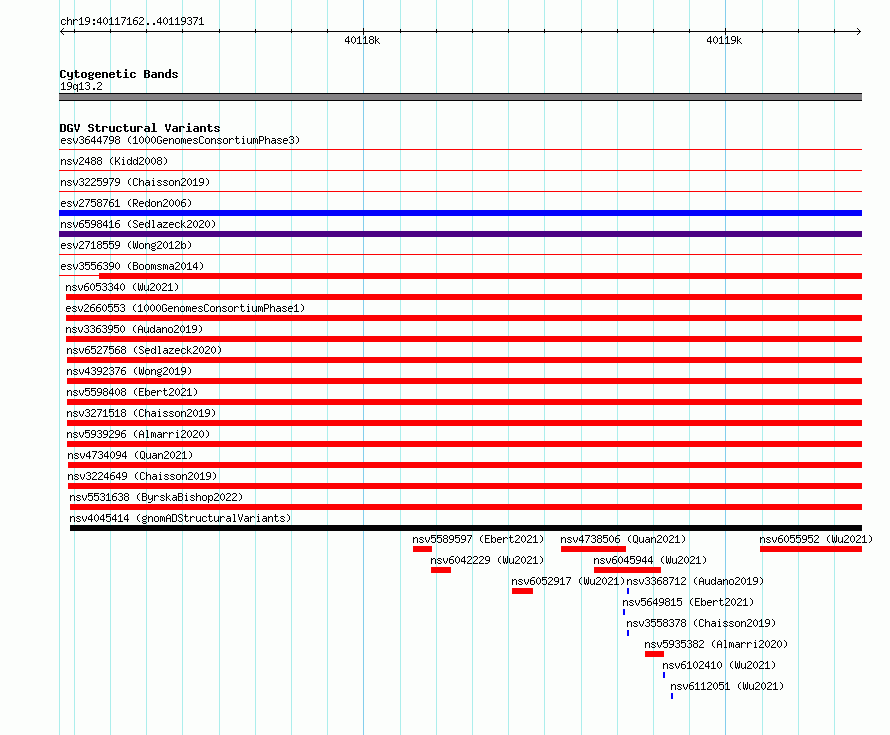Open nsv6527568 (Sedlazeck2020) variant

(144, 350)
